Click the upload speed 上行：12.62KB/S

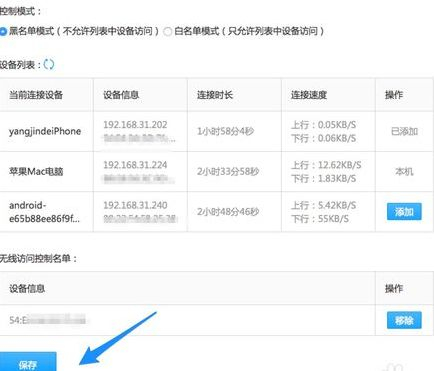[x=326, y=165]
